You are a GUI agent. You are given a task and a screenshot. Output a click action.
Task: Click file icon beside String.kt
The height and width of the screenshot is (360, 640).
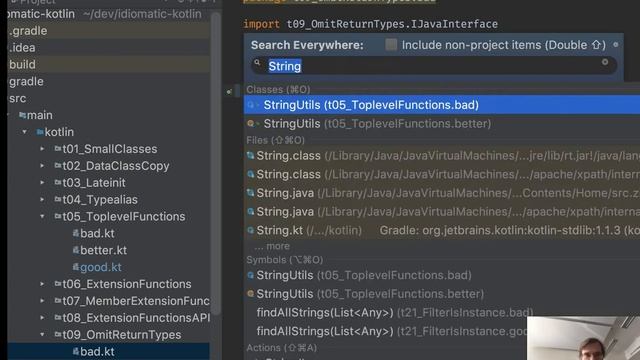(x=251, y=230)
